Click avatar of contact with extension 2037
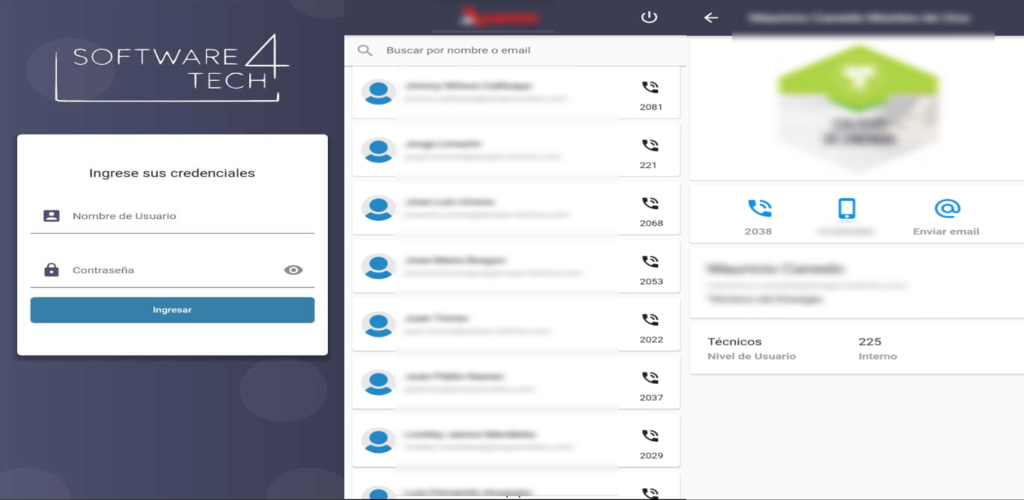Image resolution: width=1024 pixels, height=500 pixels. pyautogui.click(x=378, y=383)
